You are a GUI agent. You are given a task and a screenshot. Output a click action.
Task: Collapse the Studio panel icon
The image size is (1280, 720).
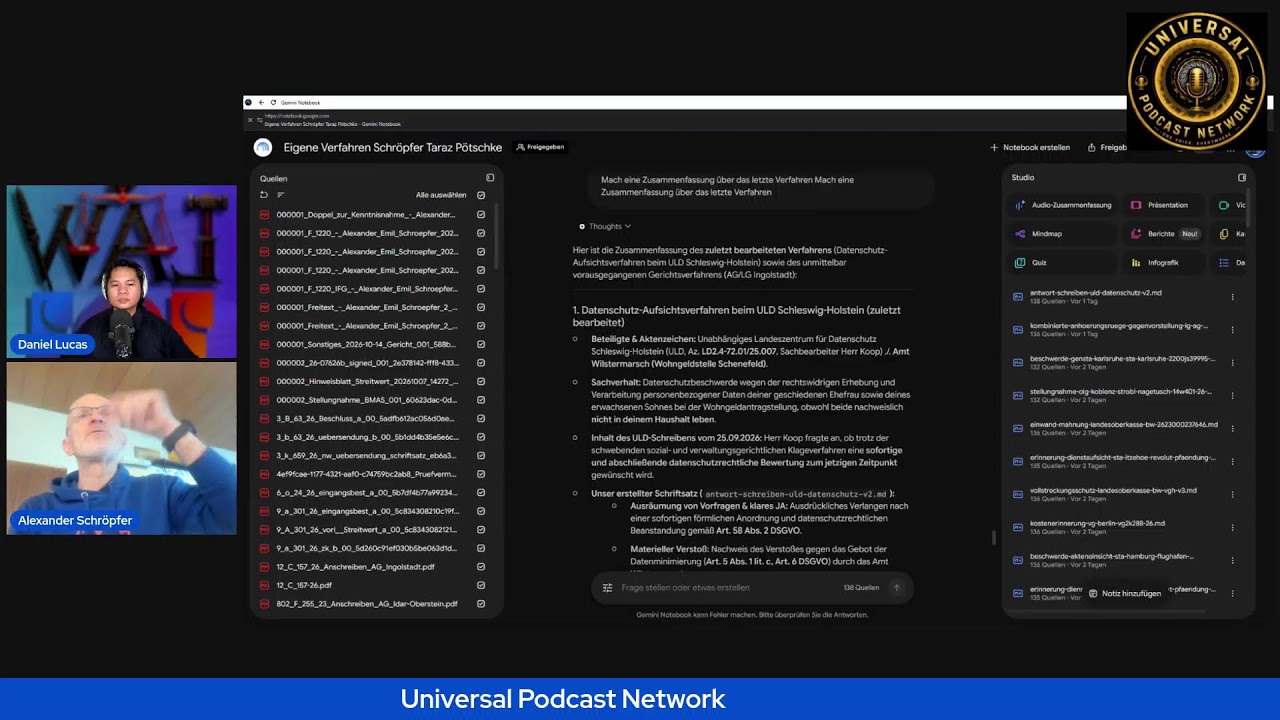(1242, 178)
